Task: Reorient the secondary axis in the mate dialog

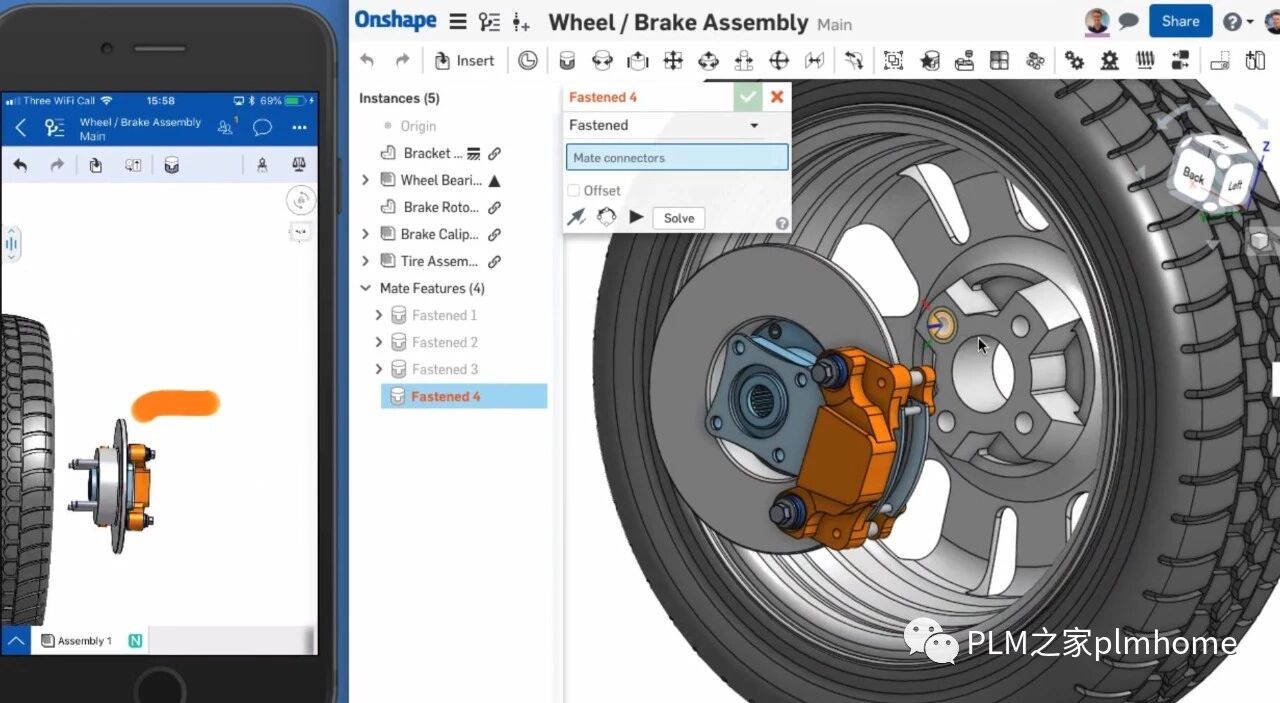Action: [606, 217]
